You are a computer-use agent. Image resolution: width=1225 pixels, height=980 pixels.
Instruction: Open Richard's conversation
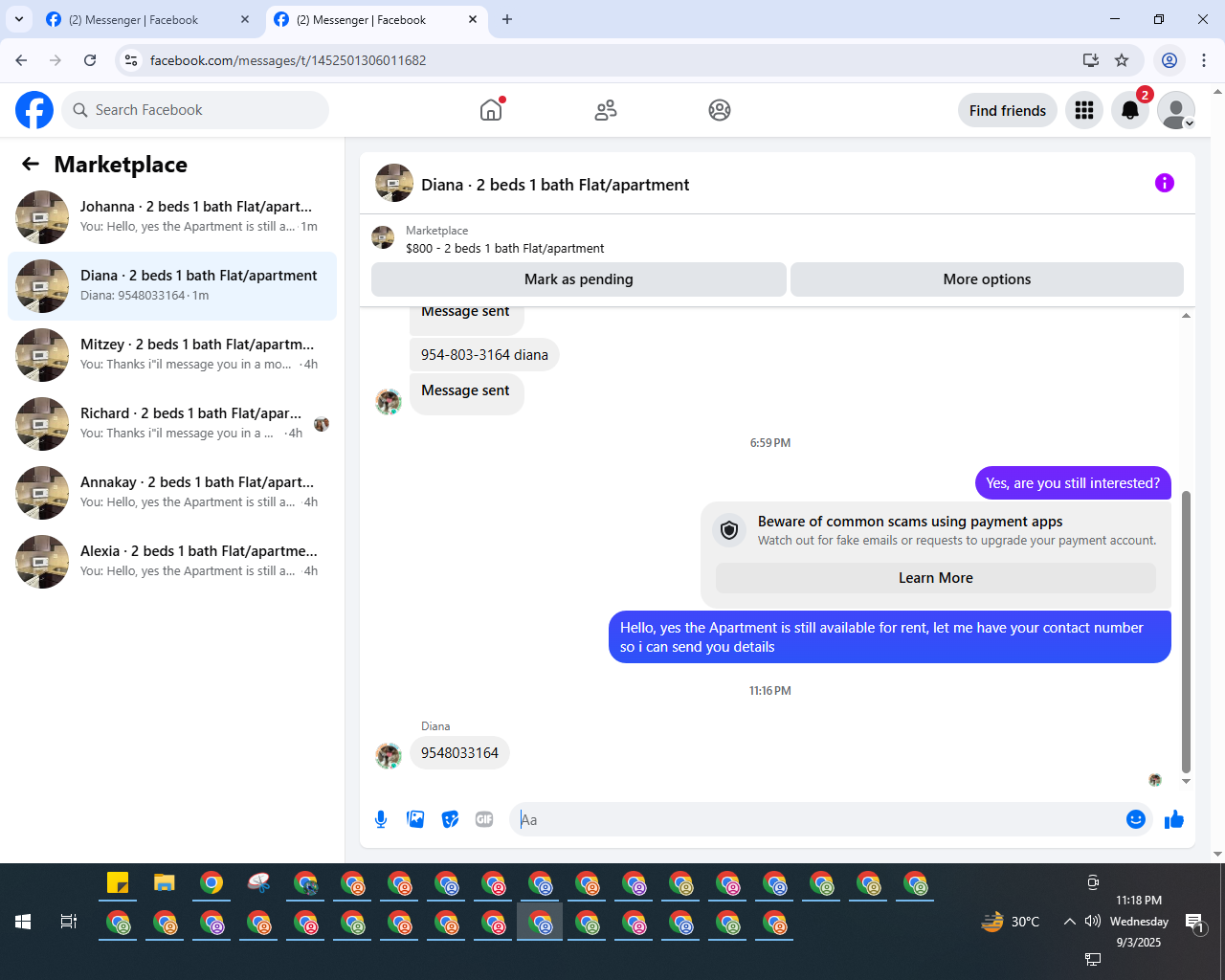(172, 424)
